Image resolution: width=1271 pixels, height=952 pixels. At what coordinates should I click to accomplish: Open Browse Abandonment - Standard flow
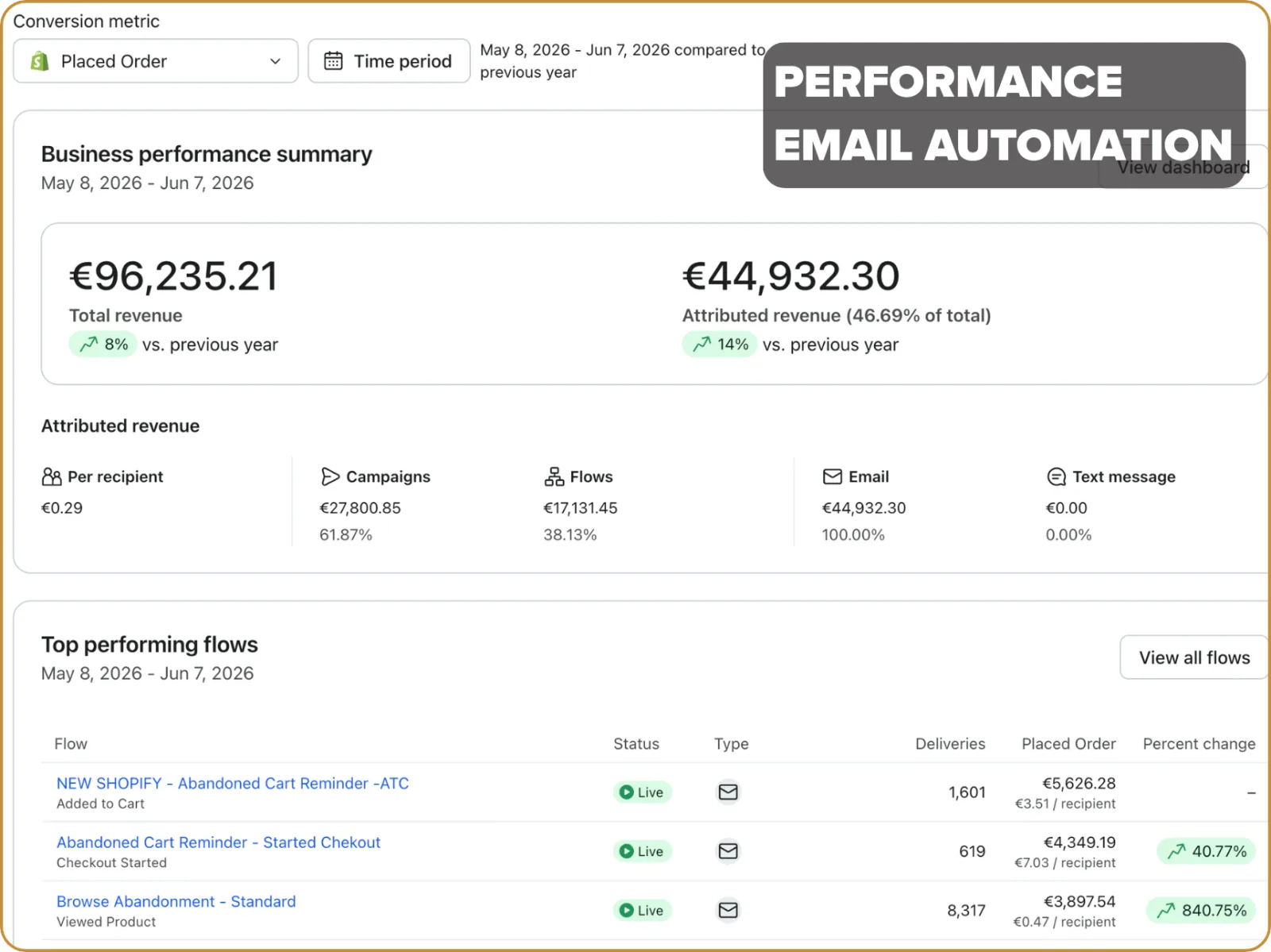pos(176,901)
